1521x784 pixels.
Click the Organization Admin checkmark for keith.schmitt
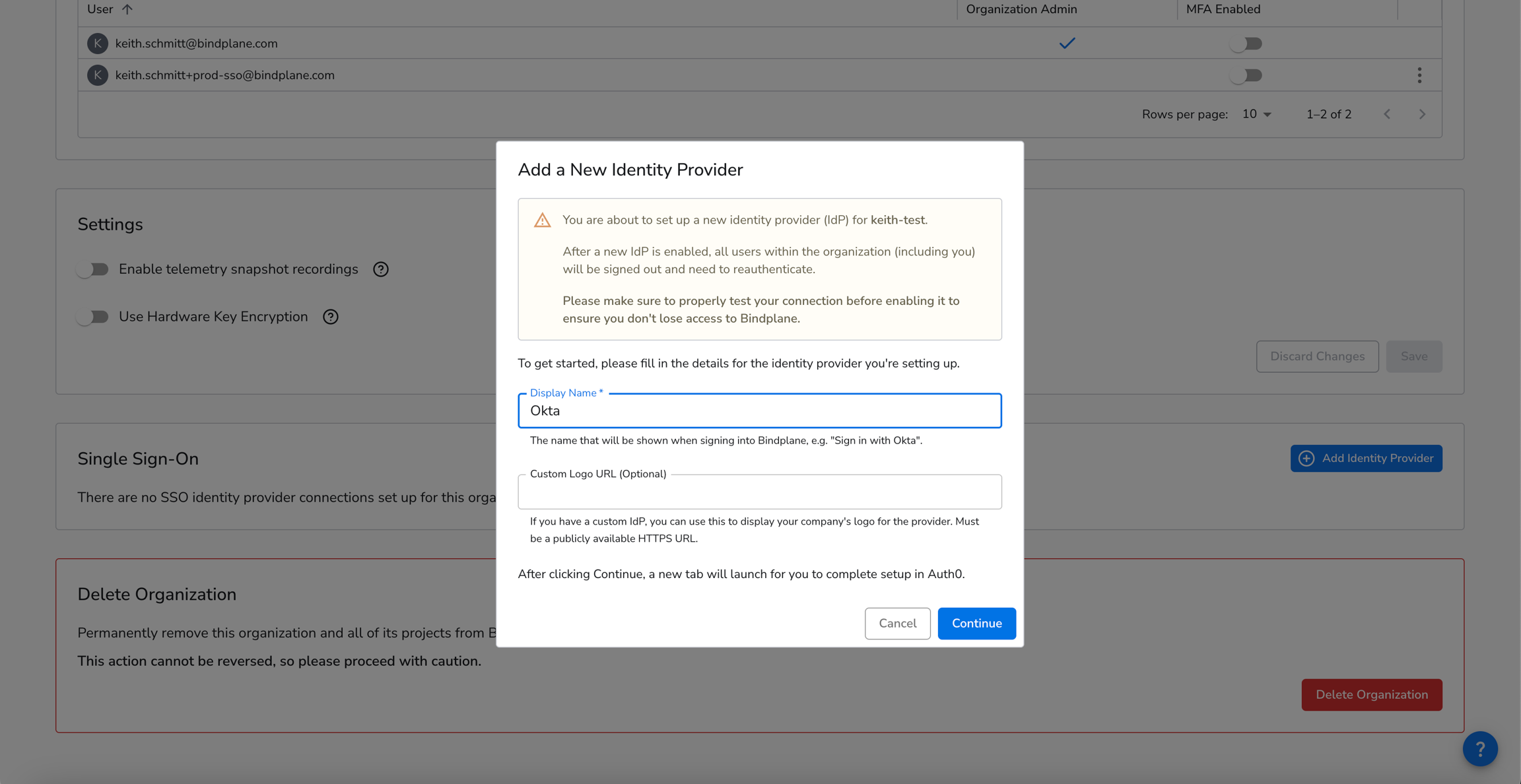(1066, 43)
